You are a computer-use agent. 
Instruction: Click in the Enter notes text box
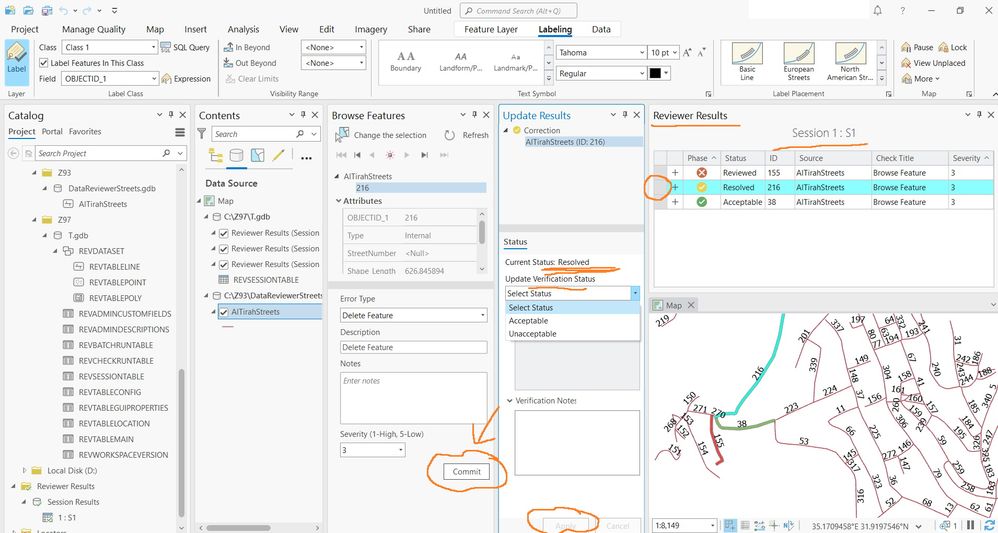[414, 398]
